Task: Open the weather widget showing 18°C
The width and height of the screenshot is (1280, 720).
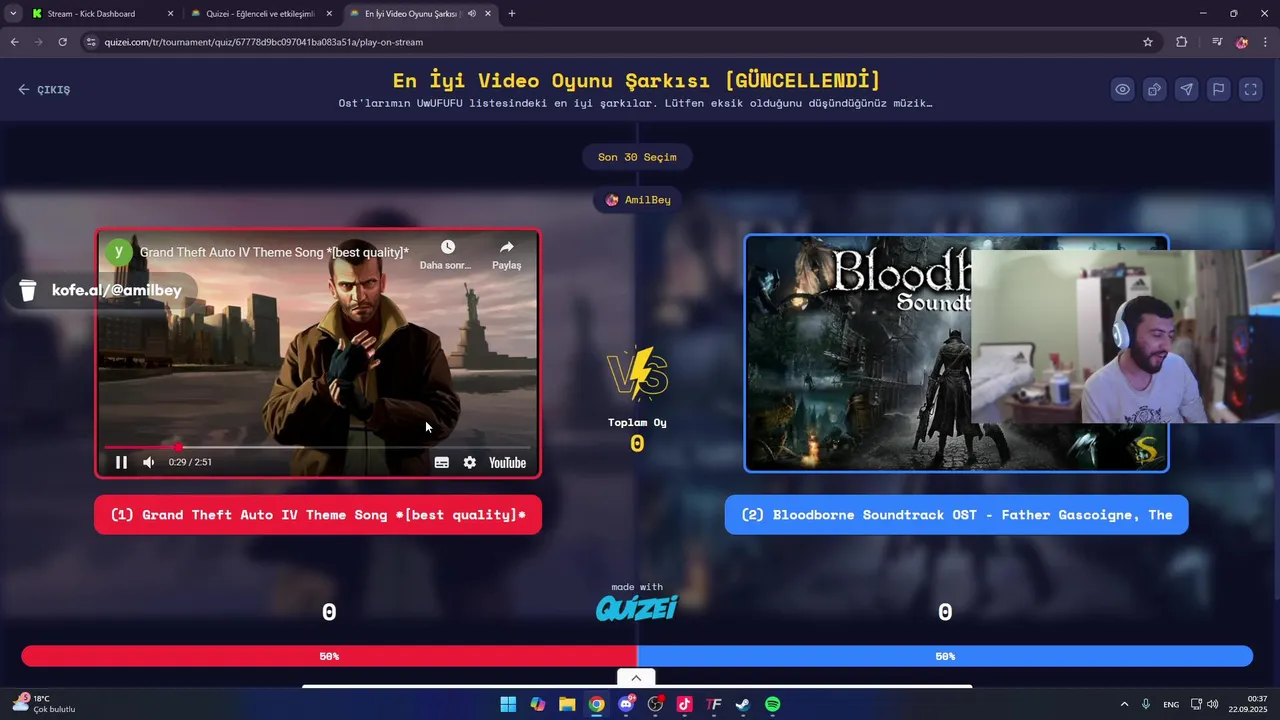Action: [x=44, y=704]
